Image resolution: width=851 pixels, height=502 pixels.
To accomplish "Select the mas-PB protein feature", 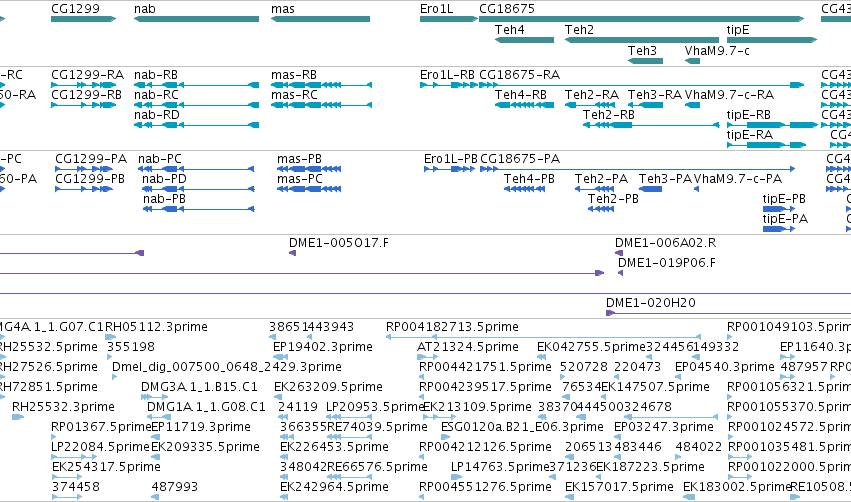I will [309, 169].
